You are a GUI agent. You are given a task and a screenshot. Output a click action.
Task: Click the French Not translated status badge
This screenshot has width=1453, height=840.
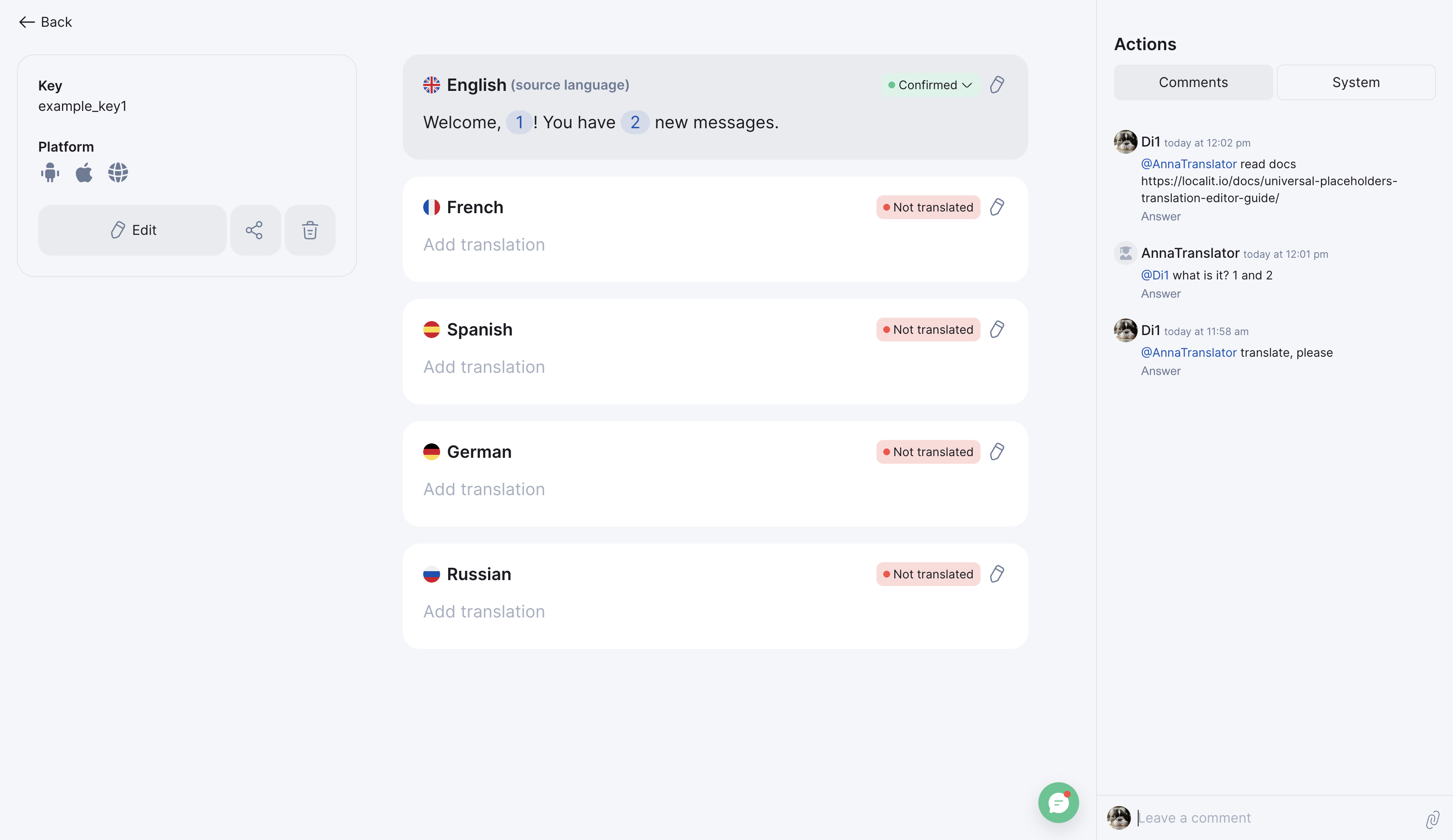click(x=928, y=207)
